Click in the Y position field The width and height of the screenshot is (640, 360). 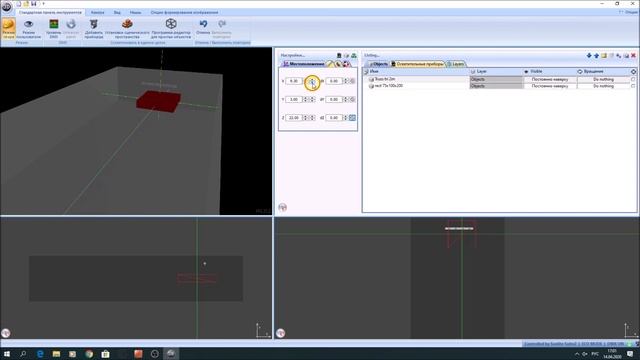click(294, 99)
